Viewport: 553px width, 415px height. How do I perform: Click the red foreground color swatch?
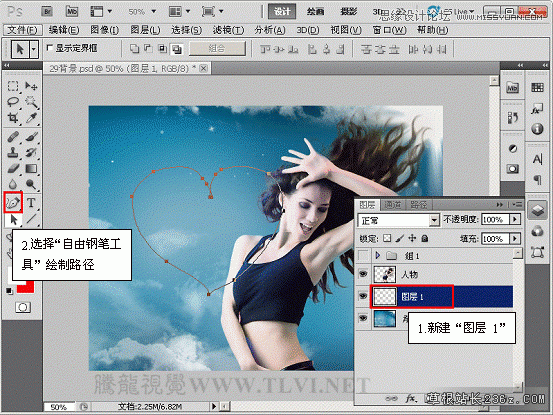(x=25, y=286)
